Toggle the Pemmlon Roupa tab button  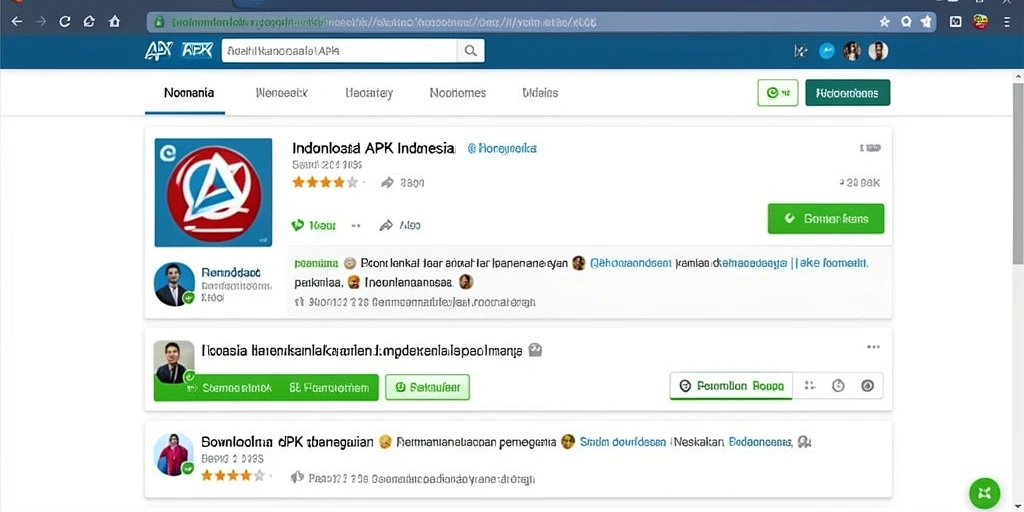pyautogui.click(x=731, y=386)
